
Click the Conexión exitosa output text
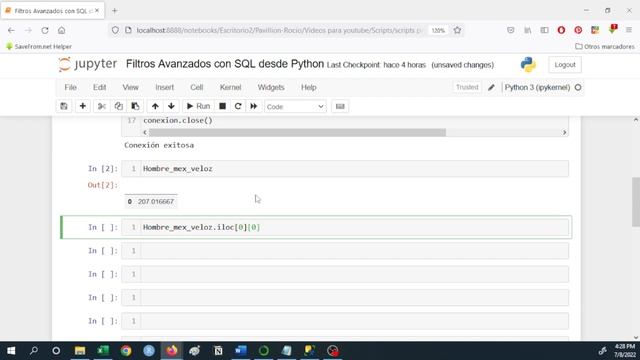point(159,145)
